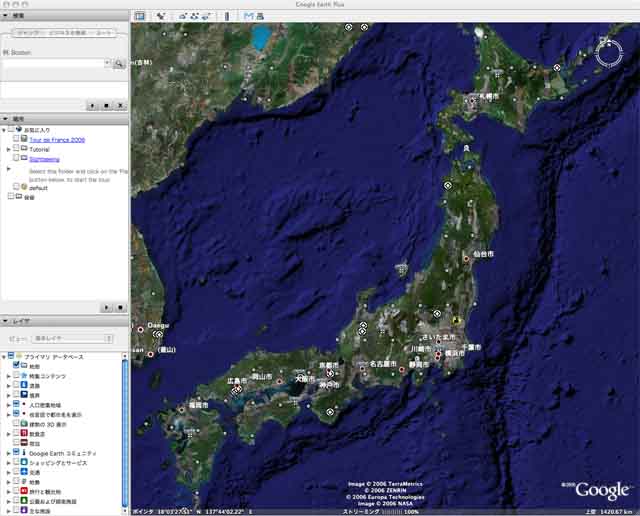The image size is (640, 516).
Task: Toggle the 人口密集地域 layer checkbox
Action: (x=16, y=404)
